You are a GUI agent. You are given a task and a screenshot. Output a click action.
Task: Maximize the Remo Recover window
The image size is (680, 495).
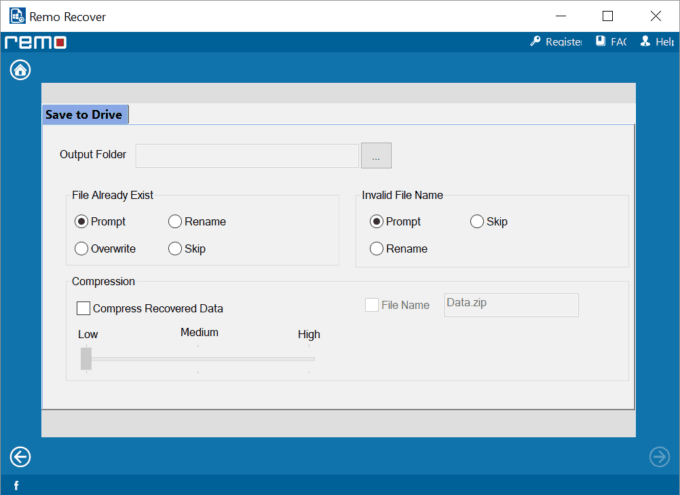click(x=608, y=16)
